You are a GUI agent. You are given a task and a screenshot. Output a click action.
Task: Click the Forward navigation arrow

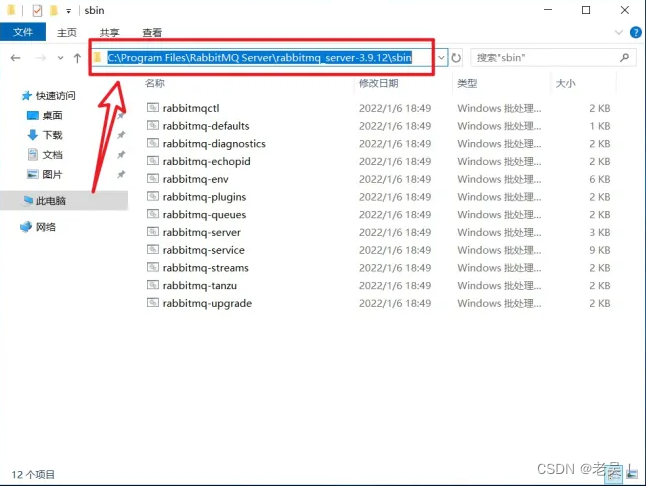tap(40, 58)
